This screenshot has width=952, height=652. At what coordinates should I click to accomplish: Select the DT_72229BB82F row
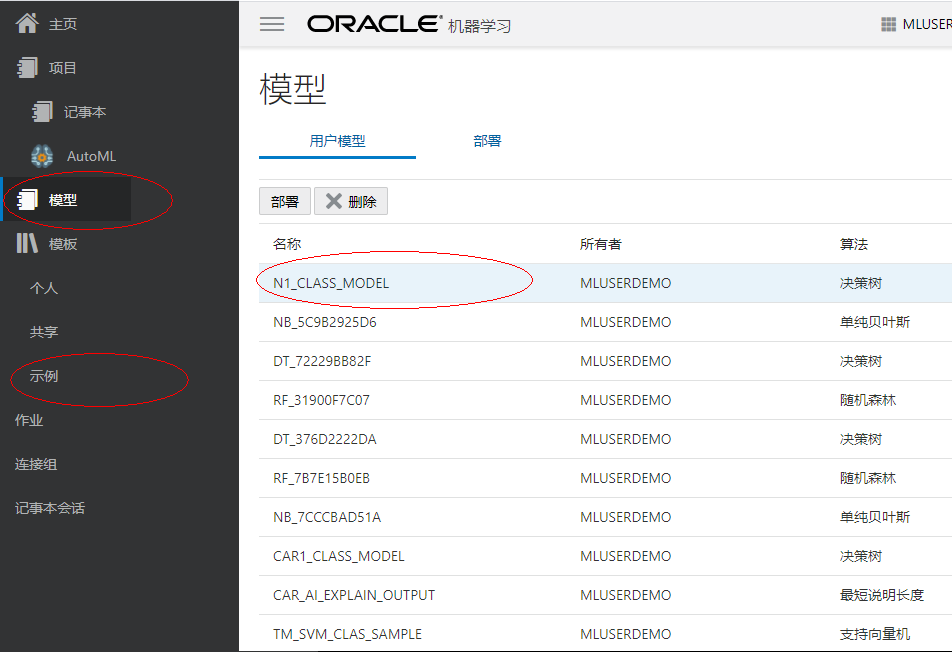[x=605, y=361]
